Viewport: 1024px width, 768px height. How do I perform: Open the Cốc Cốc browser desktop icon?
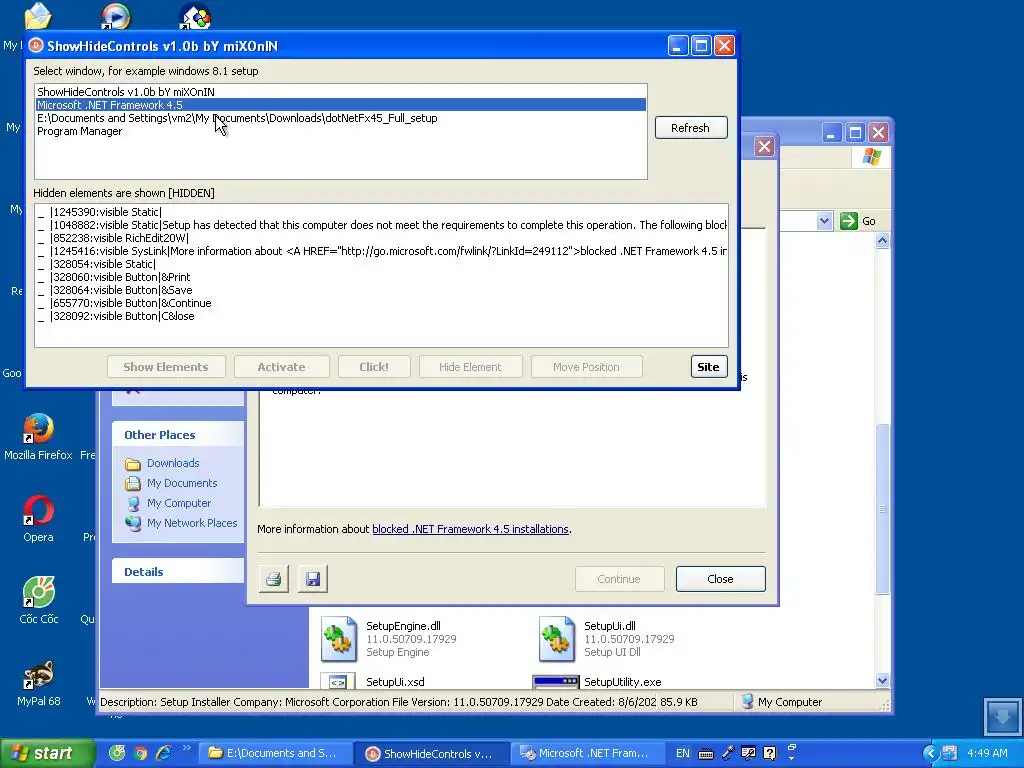coord(39,592)
